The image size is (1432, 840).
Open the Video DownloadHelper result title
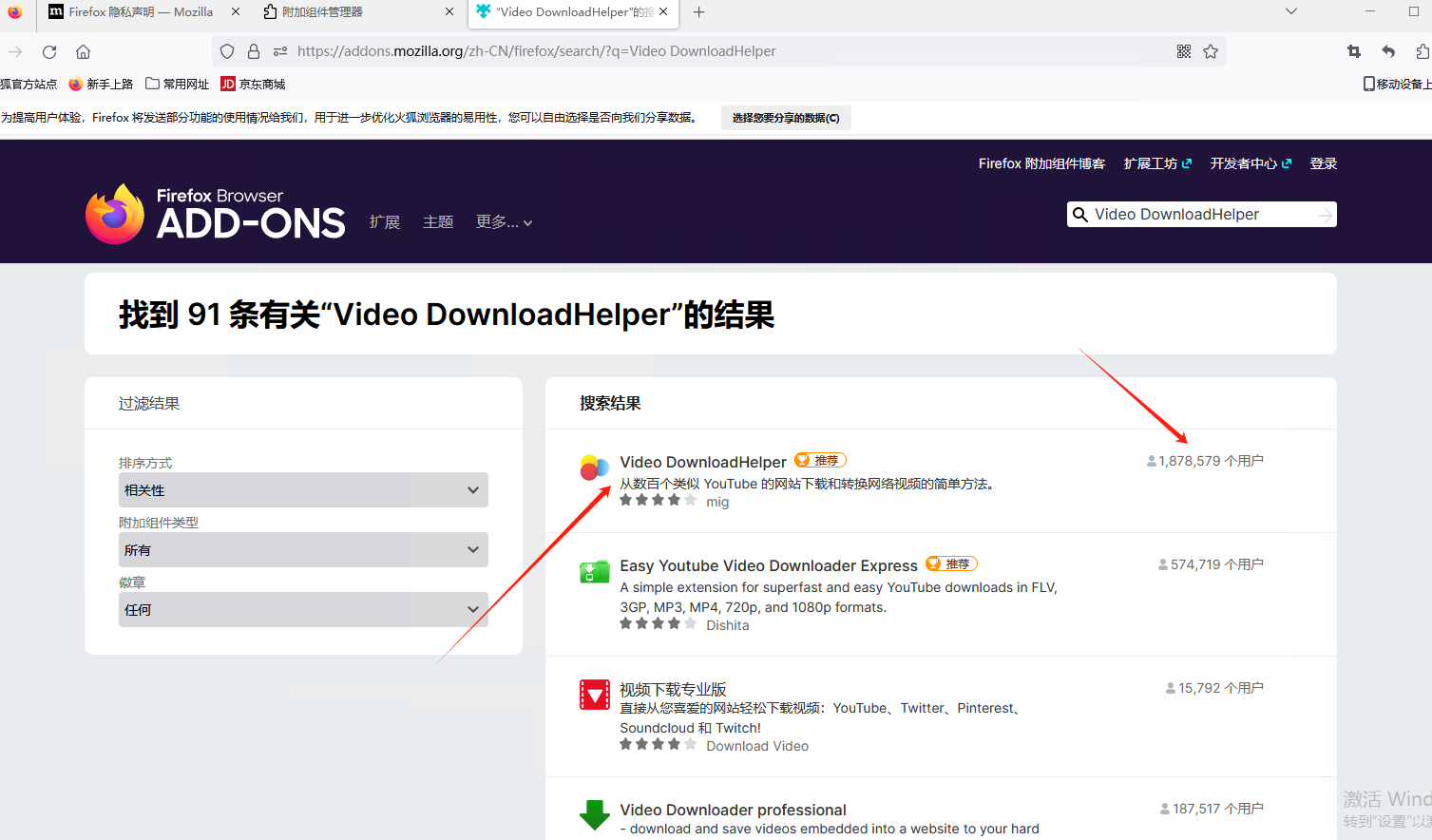[x=703, y=462]
